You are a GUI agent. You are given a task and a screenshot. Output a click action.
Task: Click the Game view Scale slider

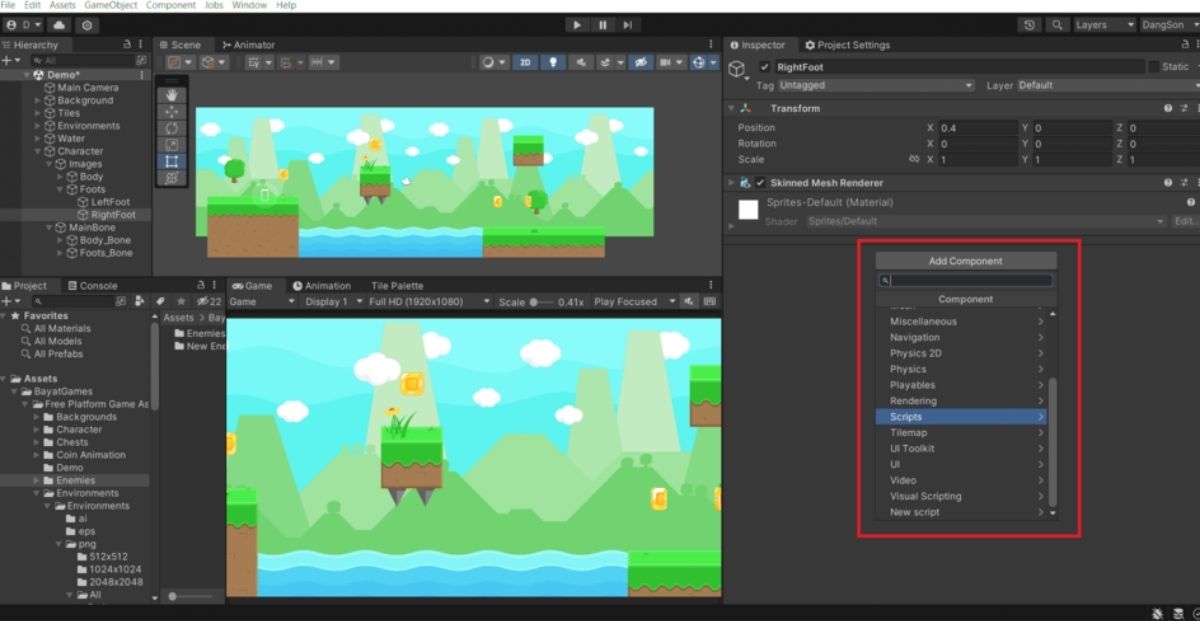(x=535, y=302)
